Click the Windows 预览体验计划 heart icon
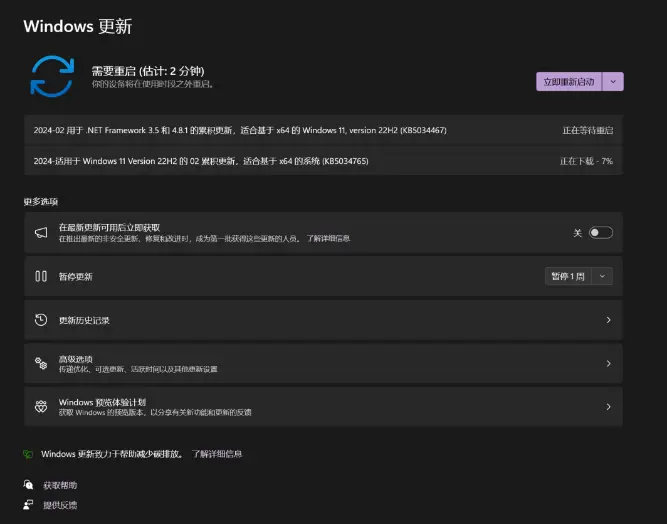 [x=41, y=407]
